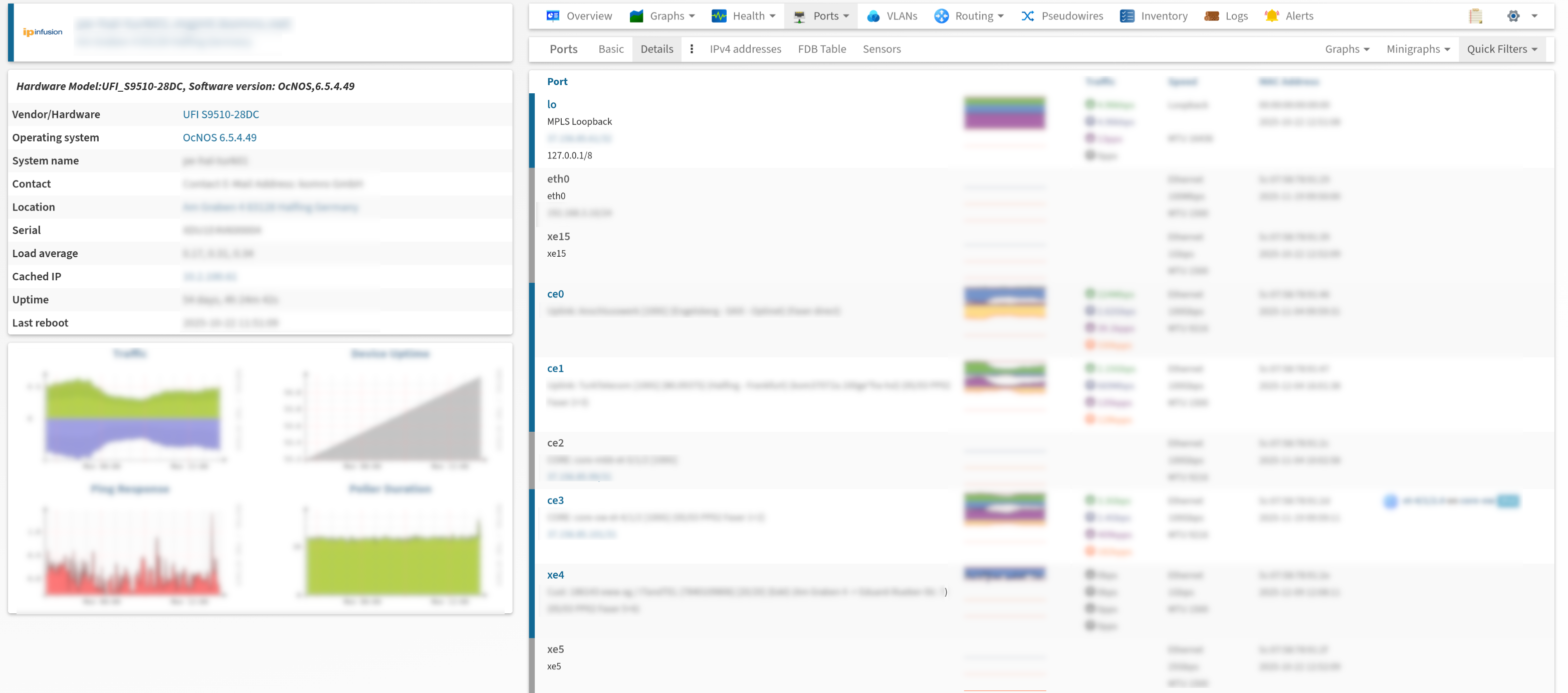Click the Overview monitor icon
This screenshot has height=693, width=1568.
553,16
